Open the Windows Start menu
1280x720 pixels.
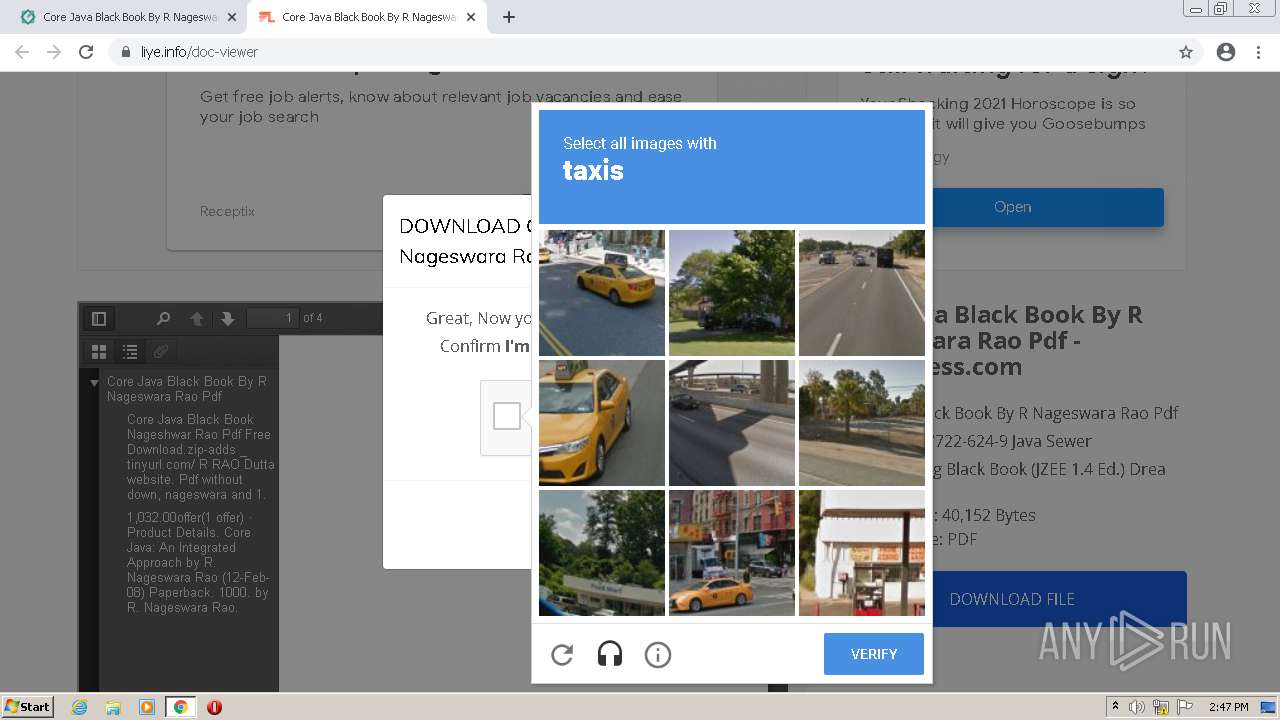[x=27, y=706]
